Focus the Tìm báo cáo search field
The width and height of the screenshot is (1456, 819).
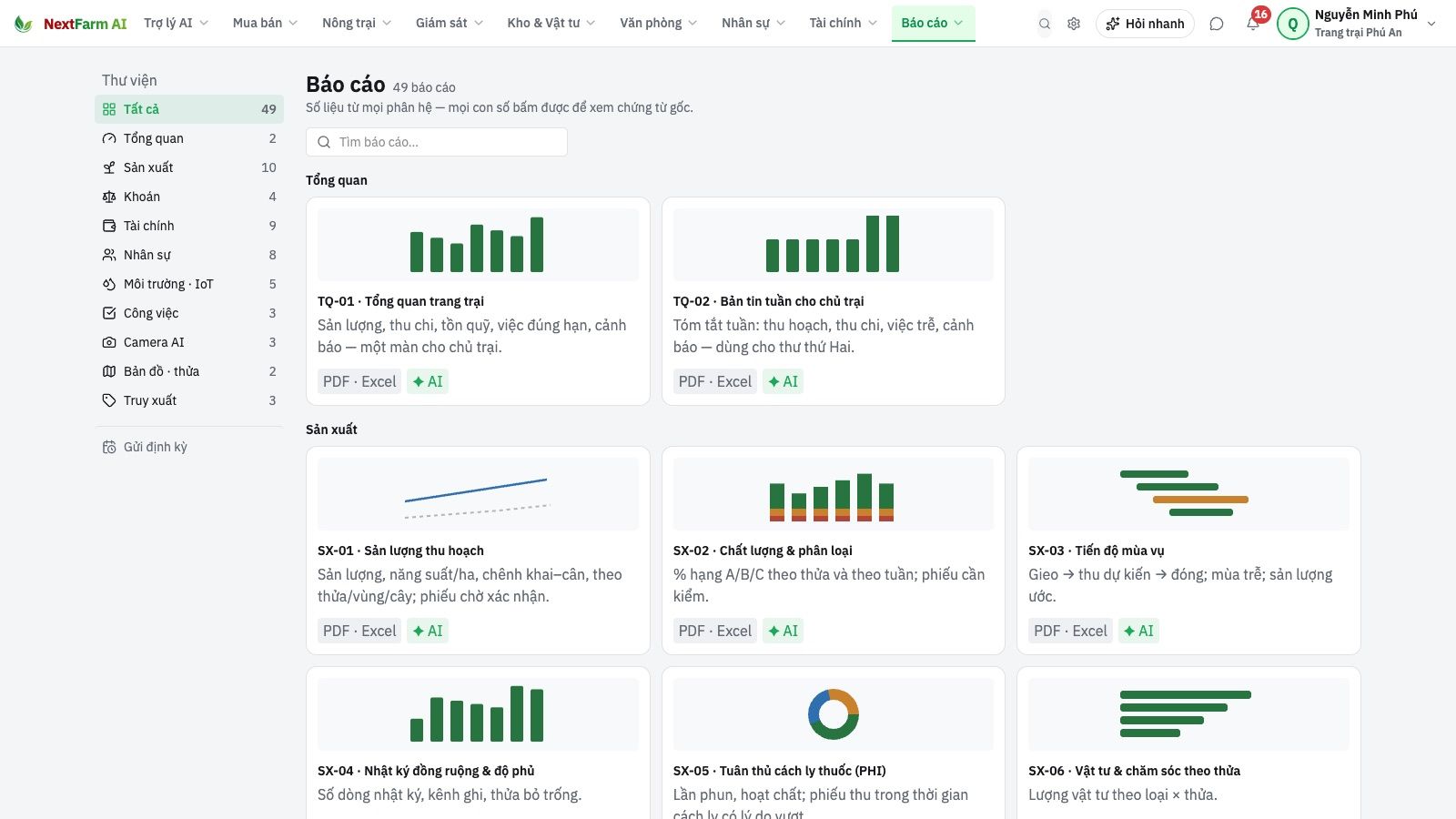[x=437, y=142]
